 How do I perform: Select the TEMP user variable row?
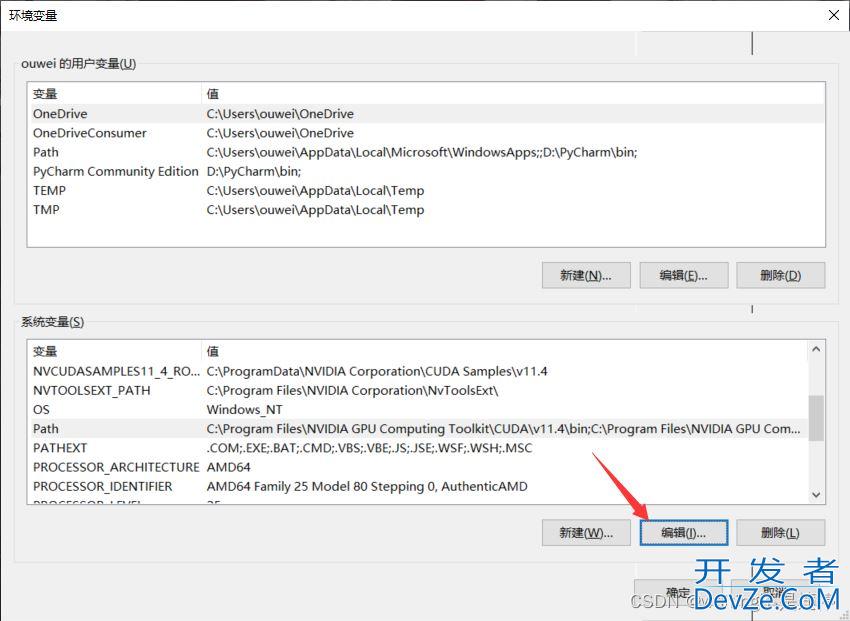click(x=426, y=191)
